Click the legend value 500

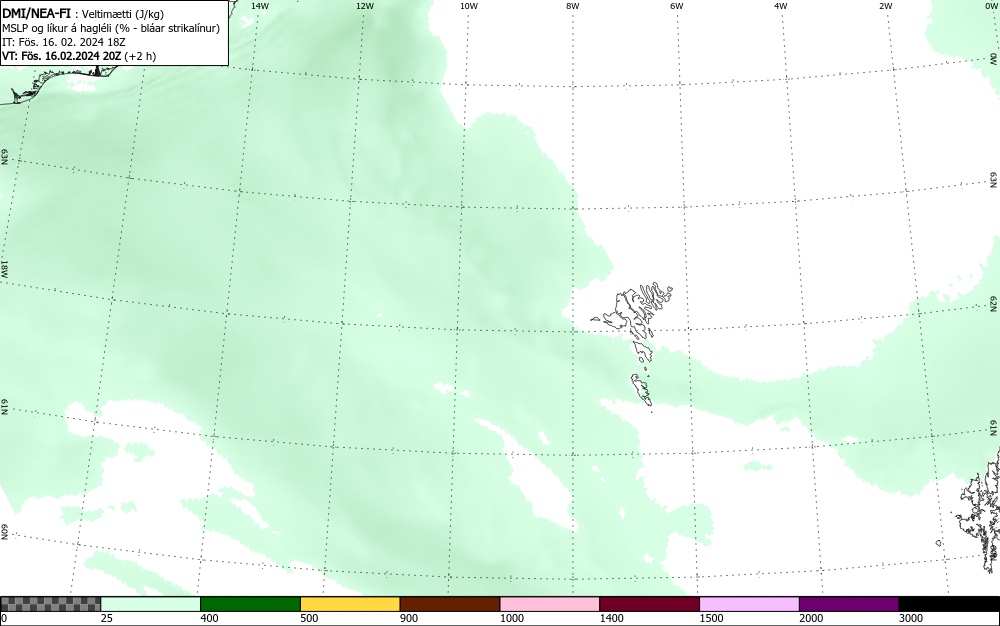pos(309,618)
